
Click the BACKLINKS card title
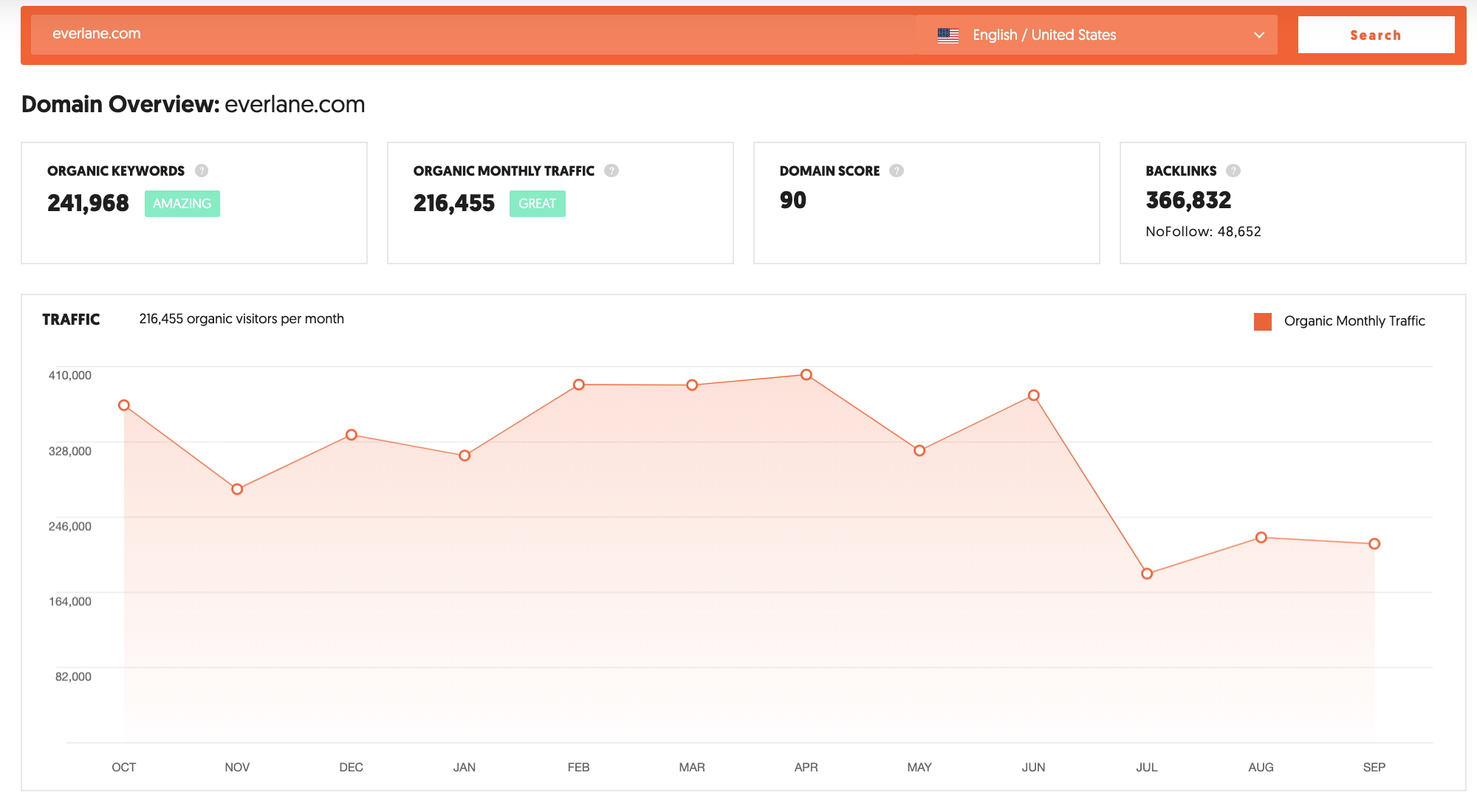[1181, 171]
